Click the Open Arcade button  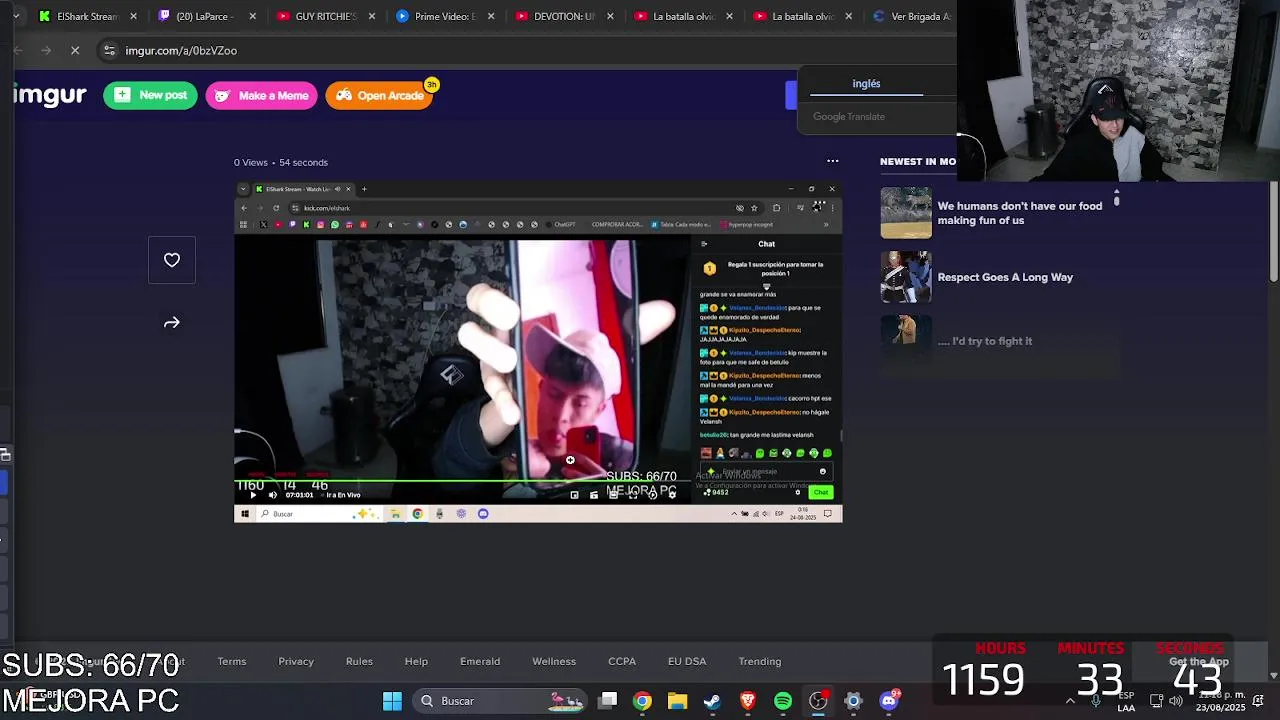pos(379,95)
